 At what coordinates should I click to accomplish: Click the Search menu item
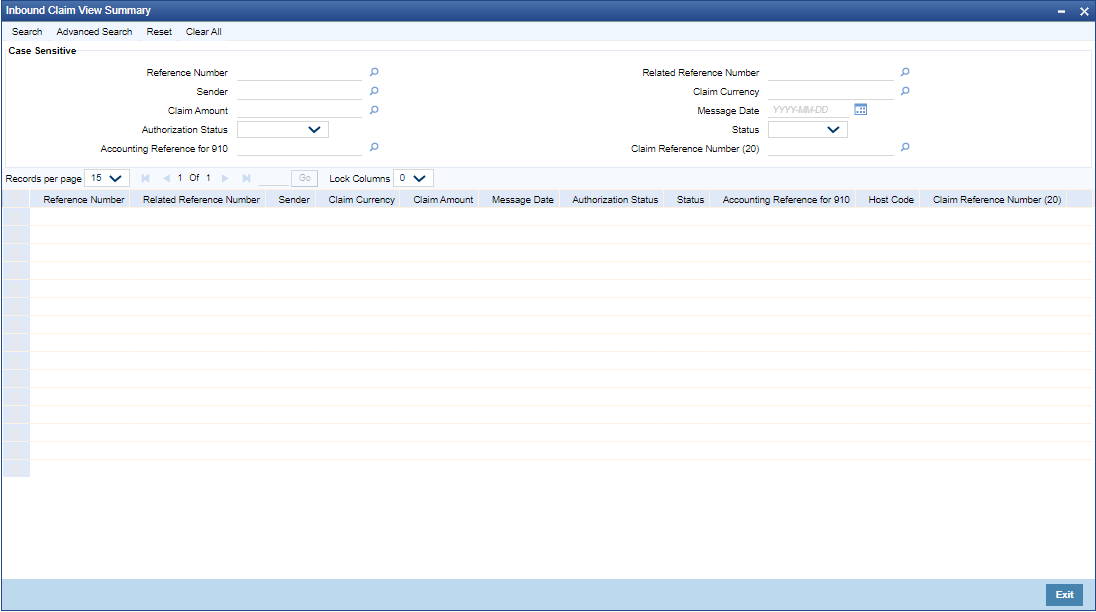(x=27, y=31)
